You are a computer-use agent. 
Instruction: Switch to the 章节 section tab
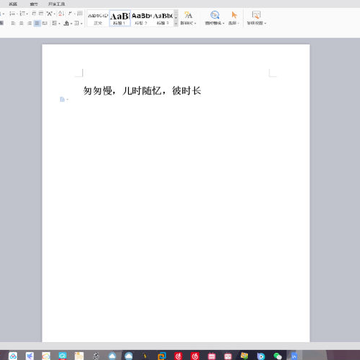(x=34, y=4)
